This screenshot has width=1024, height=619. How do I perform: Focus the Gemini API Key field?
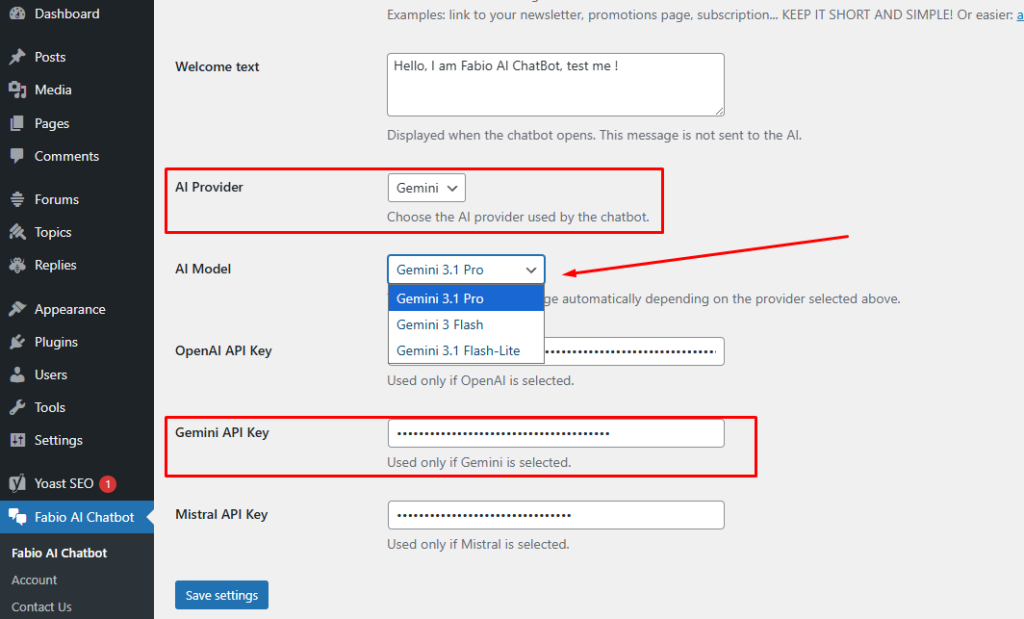[556, 434]
